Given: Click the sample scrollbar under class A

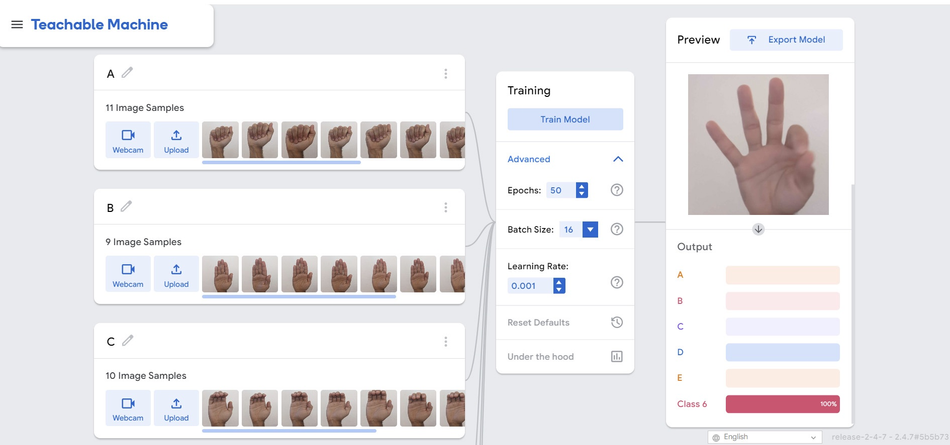Looking at the screenshot, I should (281, 162).
